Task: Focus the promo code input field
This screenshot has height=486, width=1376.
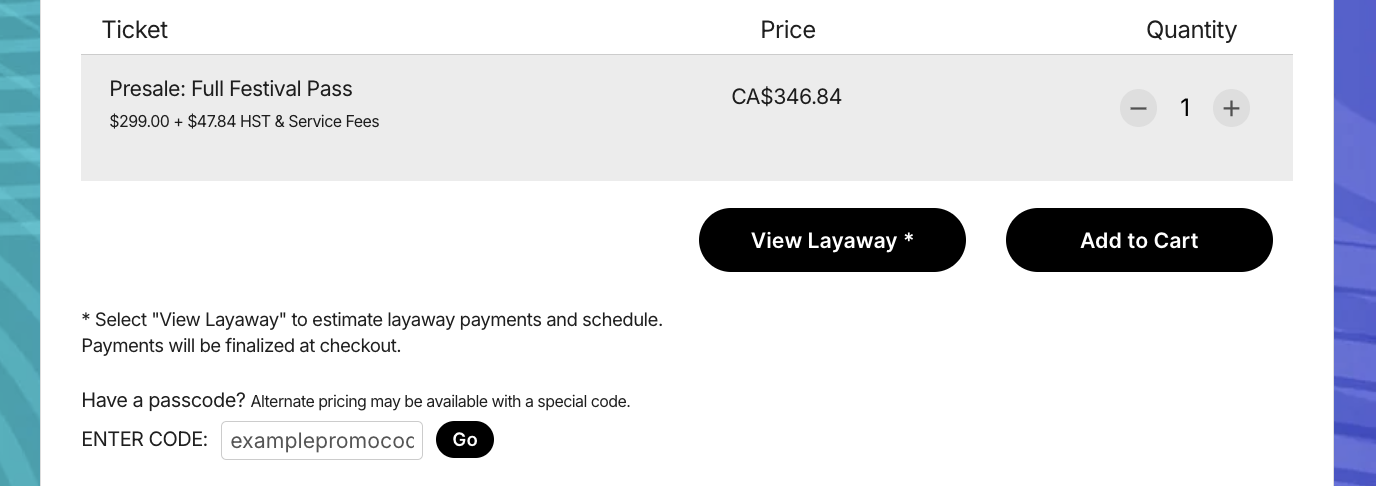Action: [x=322, y=440]
